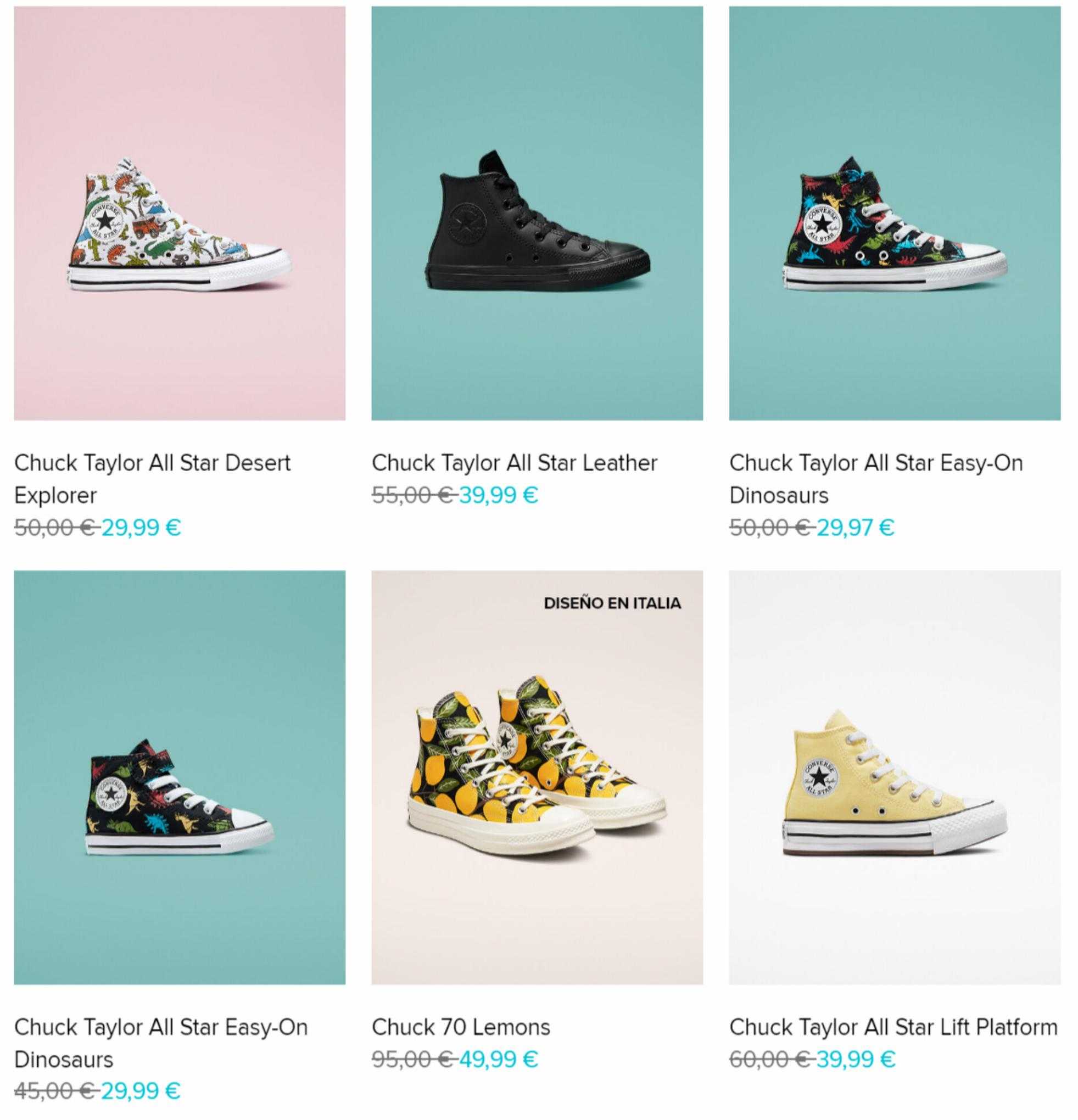The height and width of the screenshot is (1120, 1078).
Task: Open the Chuck 70 Lemons shoe image
Action: (x=537, y=777)
